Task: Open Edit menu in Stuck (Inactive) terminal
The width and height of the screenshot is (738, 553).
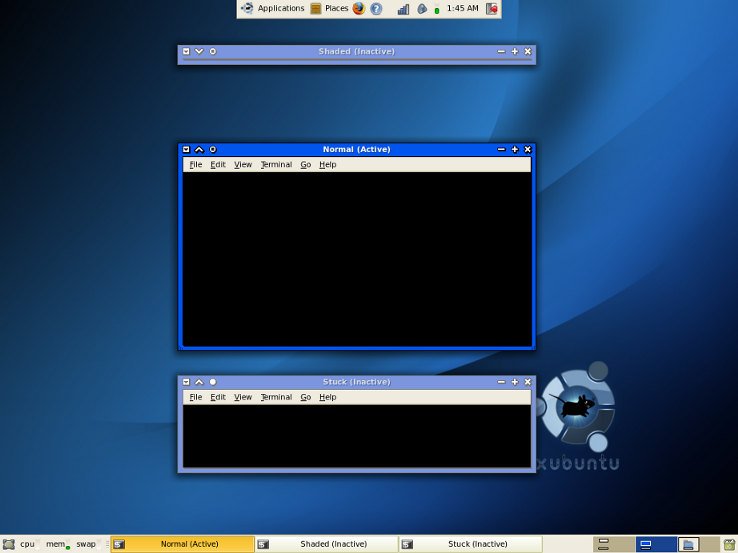Action: [218, 397]
